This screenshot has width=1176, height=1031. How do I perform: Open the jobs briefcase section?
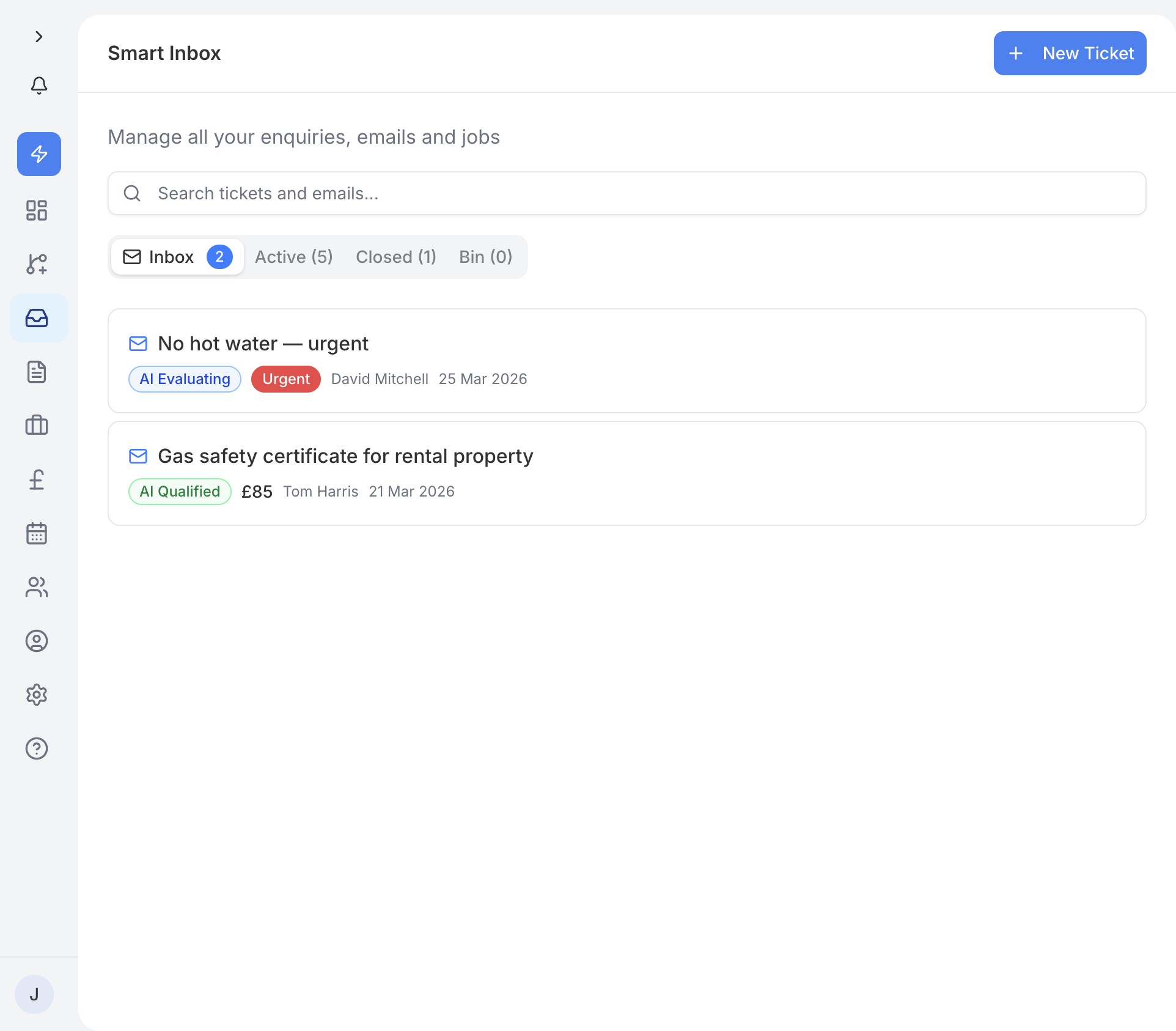[37, 426]
